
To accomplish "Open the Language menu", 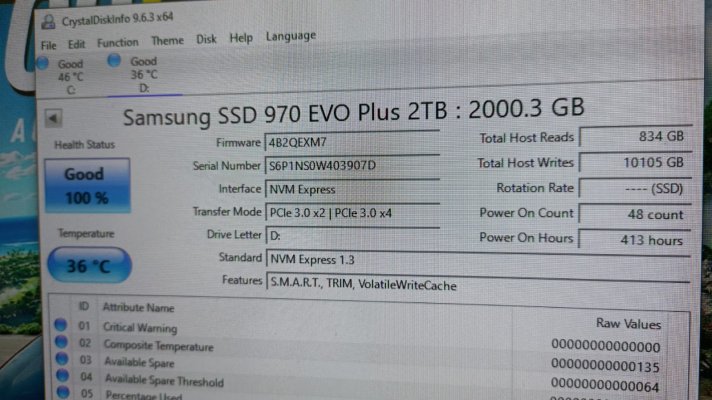I will (291, 36).
